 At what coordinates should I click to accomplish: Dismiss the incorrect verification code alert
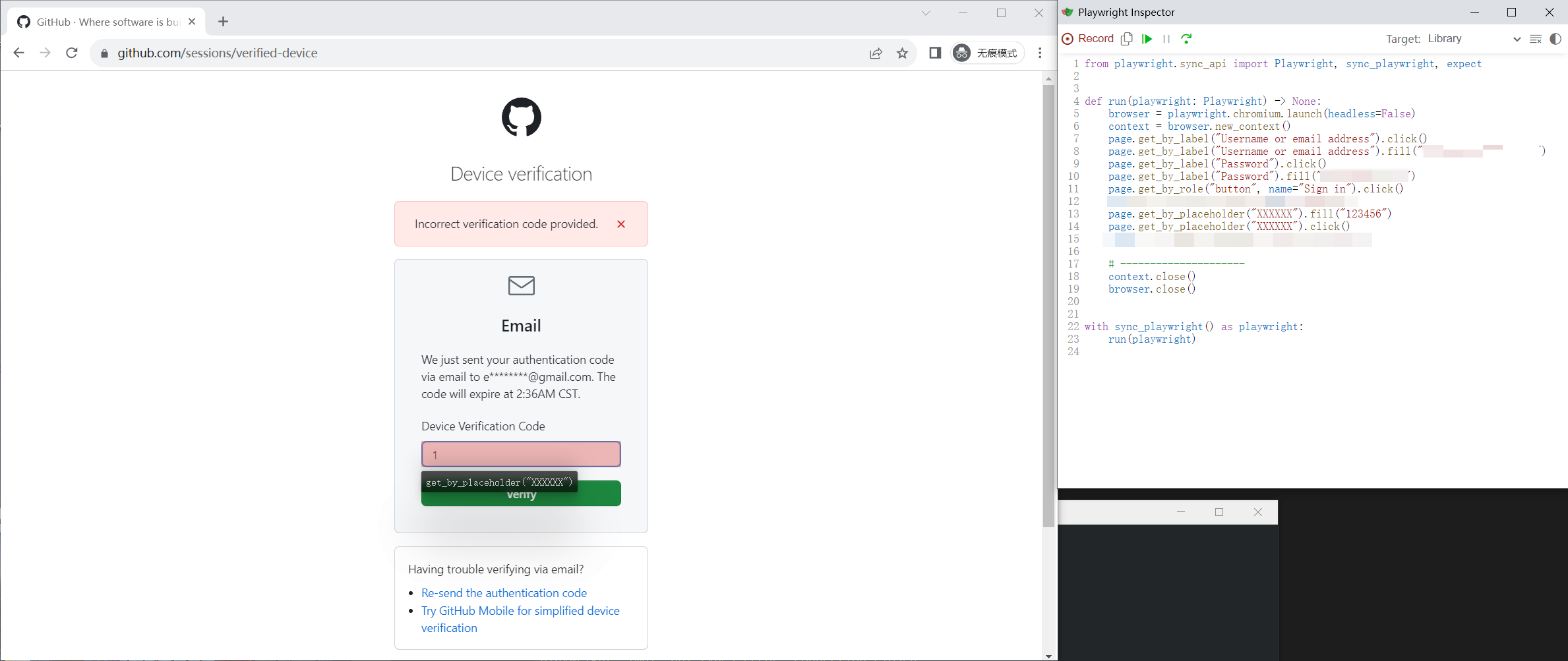[x=620, y=224]
